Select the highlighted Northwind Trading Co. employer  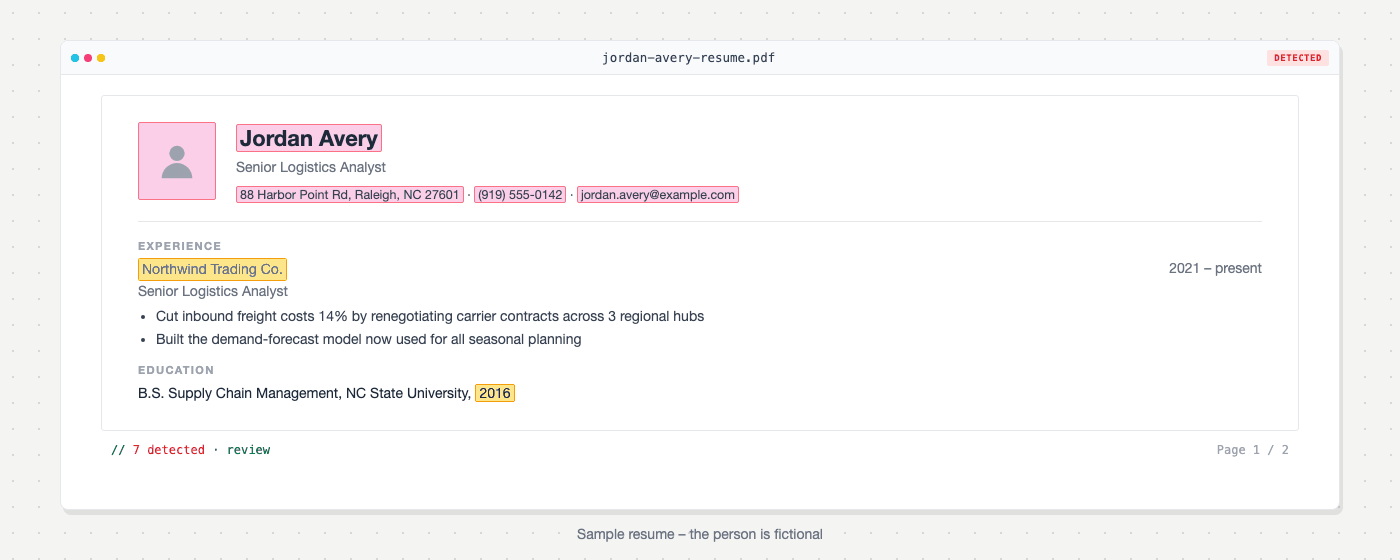click(212, 269)
